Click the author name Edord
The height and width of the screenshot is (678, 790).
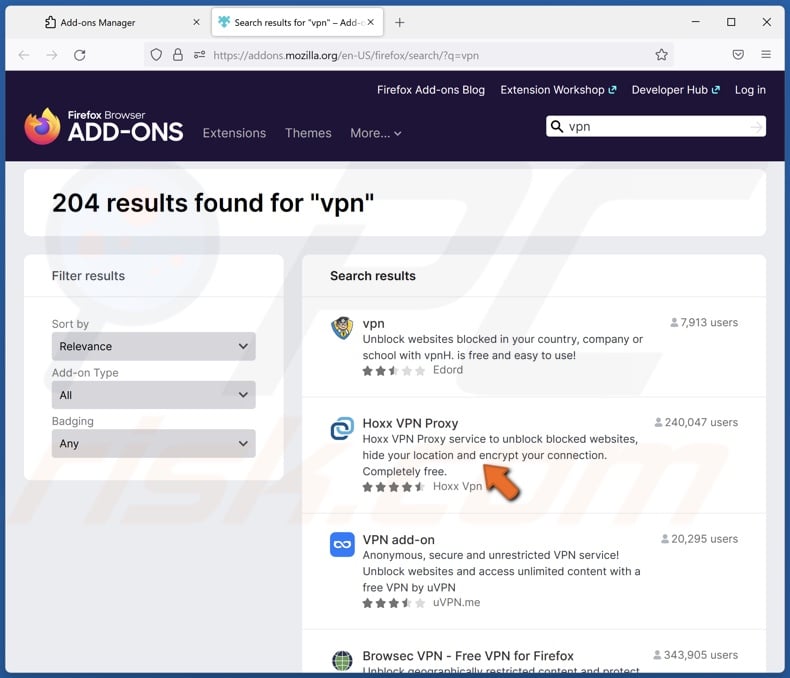tap(448, 370)
